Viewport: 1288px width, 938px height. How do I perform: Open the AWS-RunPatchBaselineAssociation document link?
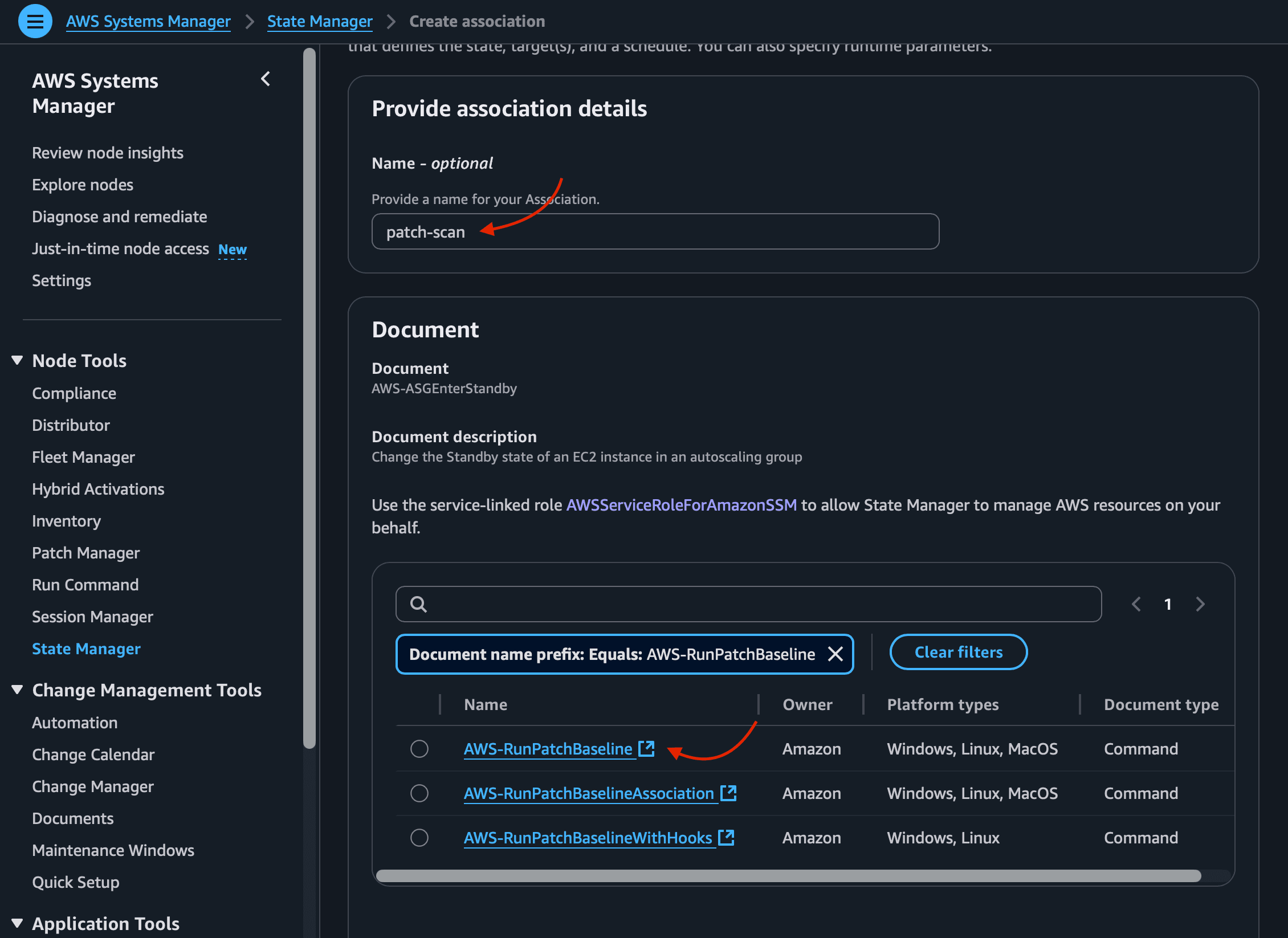click(x=589, y=793)
